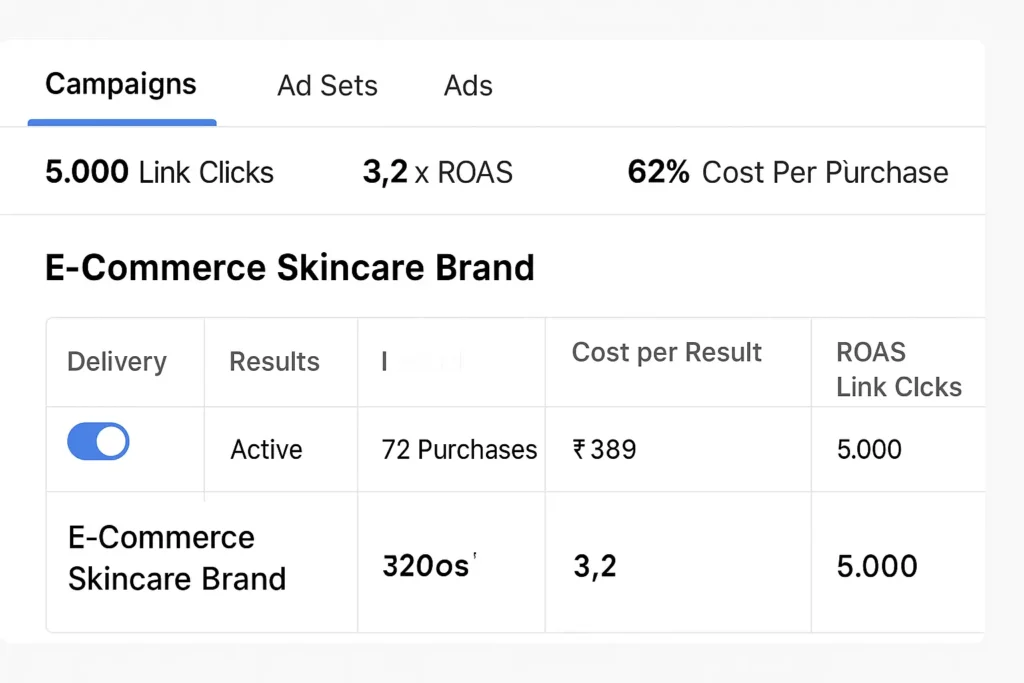Select the 3,2 cell in the bottom row
Image resolution: width=1024 pixels, height=683 pixels.
(x=595, y=566)
